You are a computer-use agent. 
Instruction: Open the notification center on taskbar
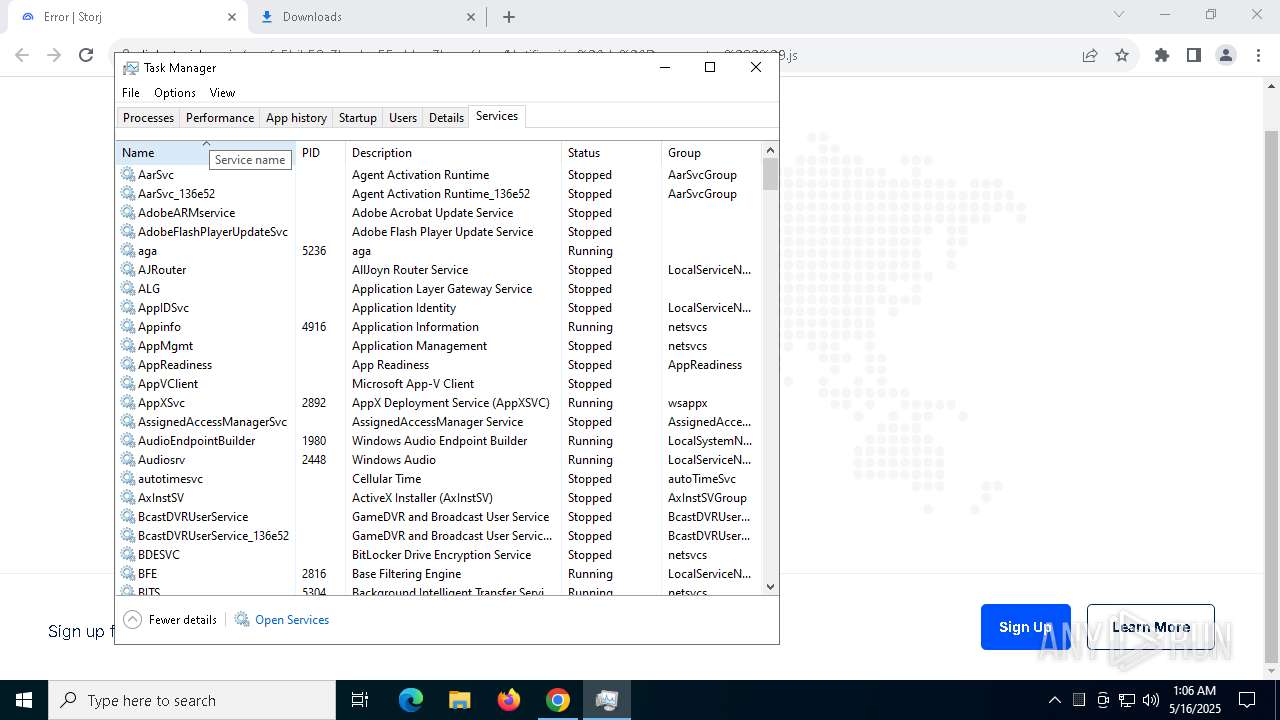[1247, 700]
